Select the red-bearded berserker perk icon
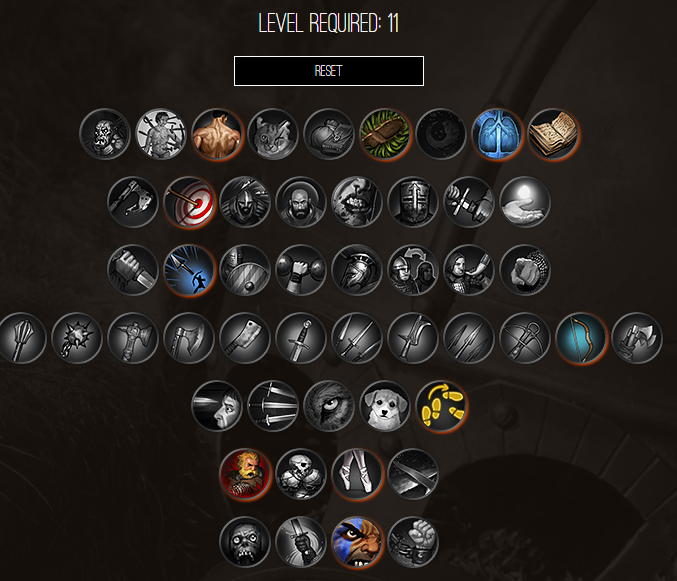677x581 pixels. pos(245,474)
